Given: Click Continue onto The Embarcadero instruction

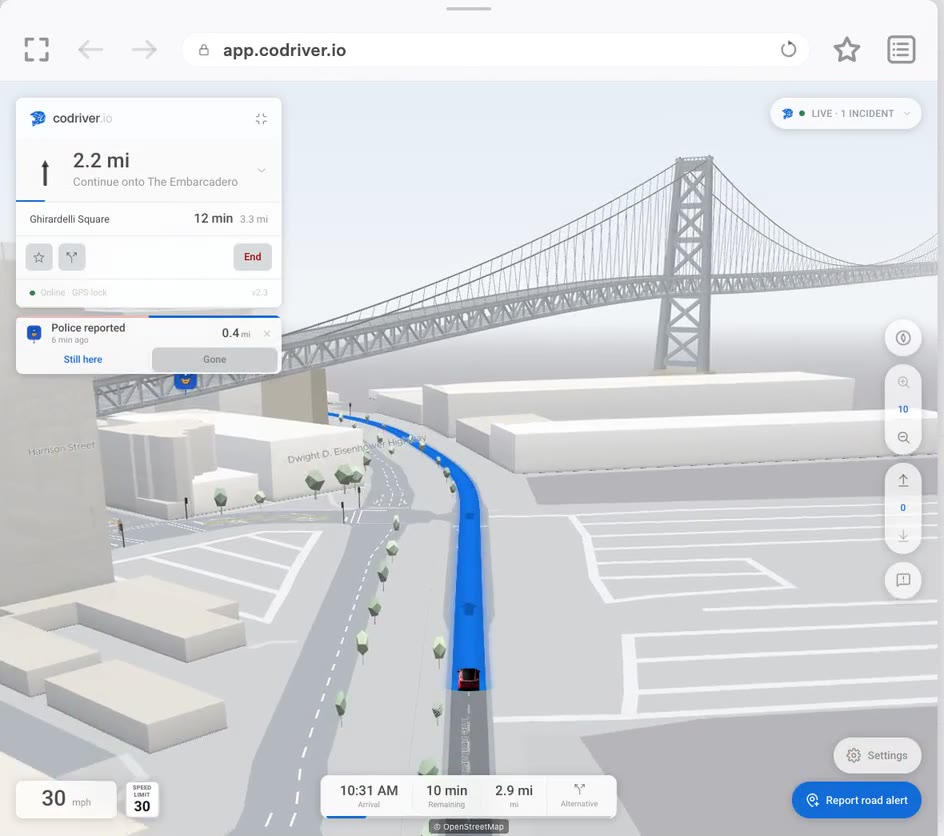Looking at the screenshot, I should [155, 182].
